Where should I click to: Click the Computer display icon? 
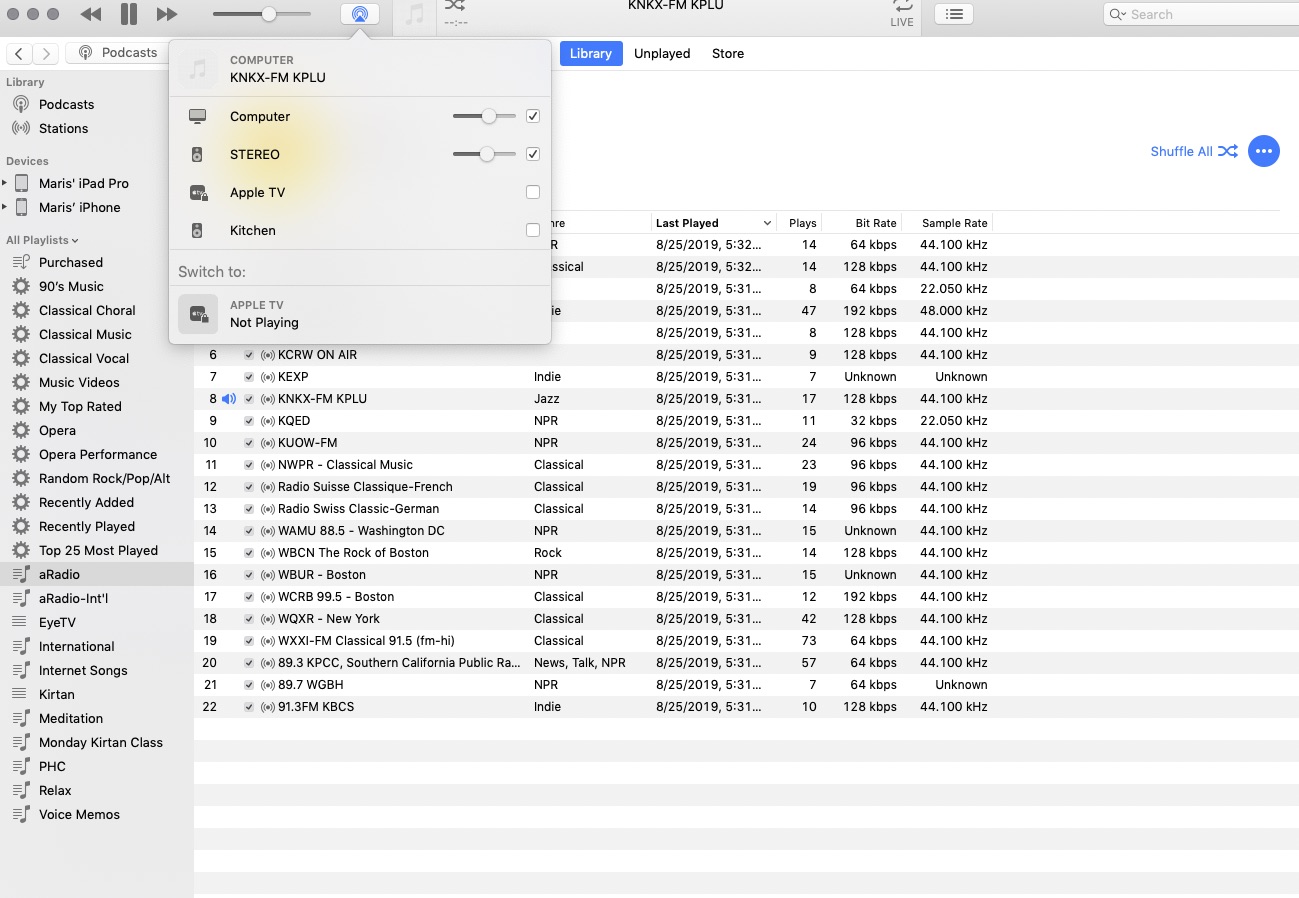point(197,116)
